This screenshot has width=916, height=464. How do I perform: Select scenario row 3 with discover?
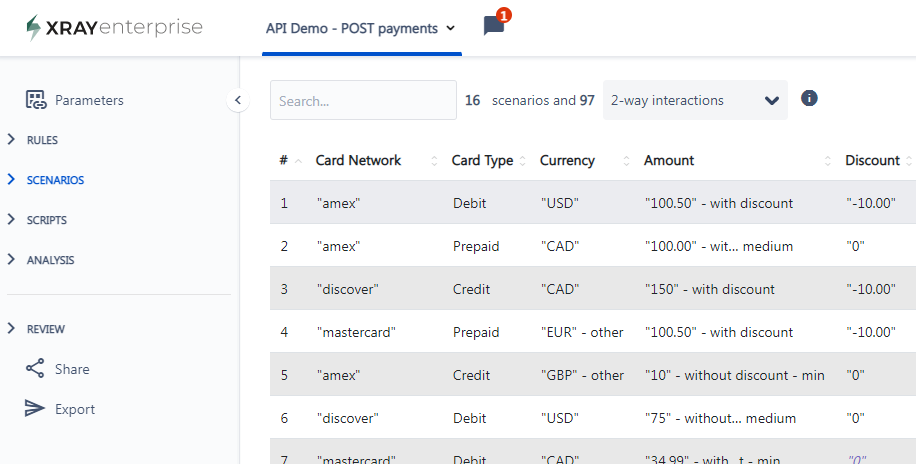(x=592, y=289)
